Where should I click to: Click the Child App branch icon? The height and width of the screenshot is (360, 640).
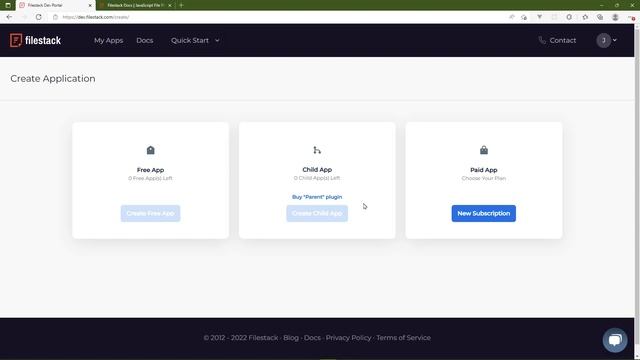317,150
